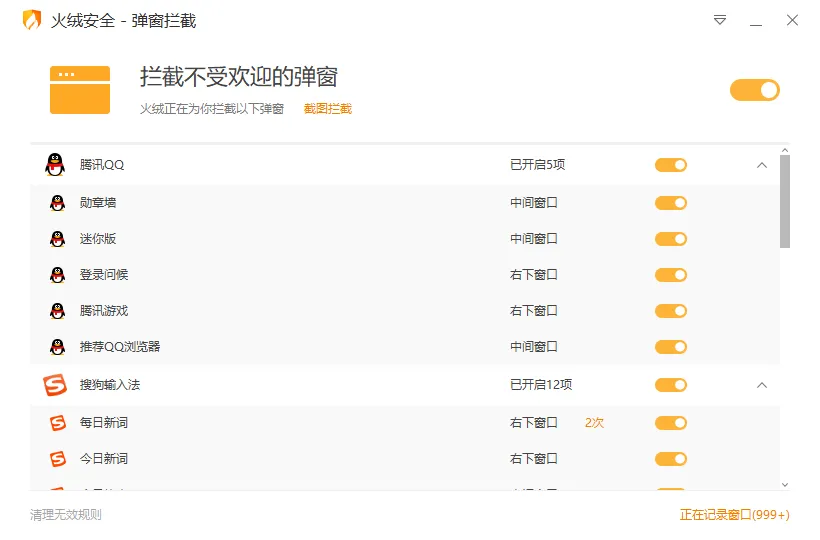Image resolution: width=820 pixels, height=540 pixels.
Task: Click the 已开启12项 status text
Action: click(x=541, y=385)
